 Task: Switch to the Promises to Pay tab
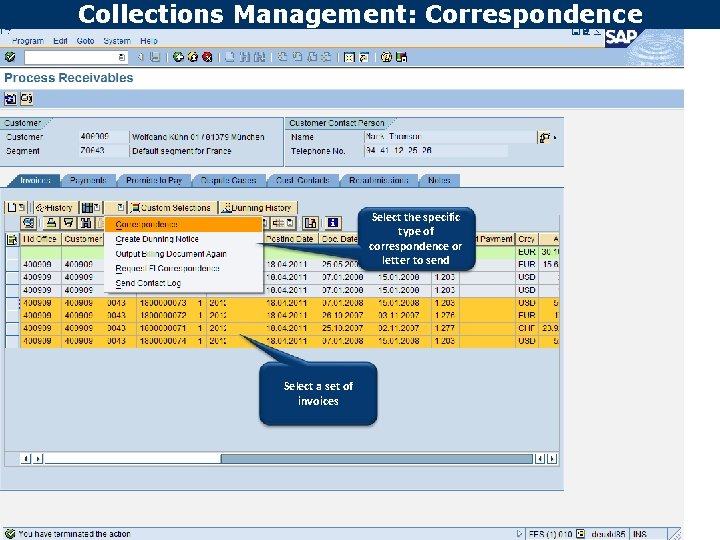click(x=154, y=180)
